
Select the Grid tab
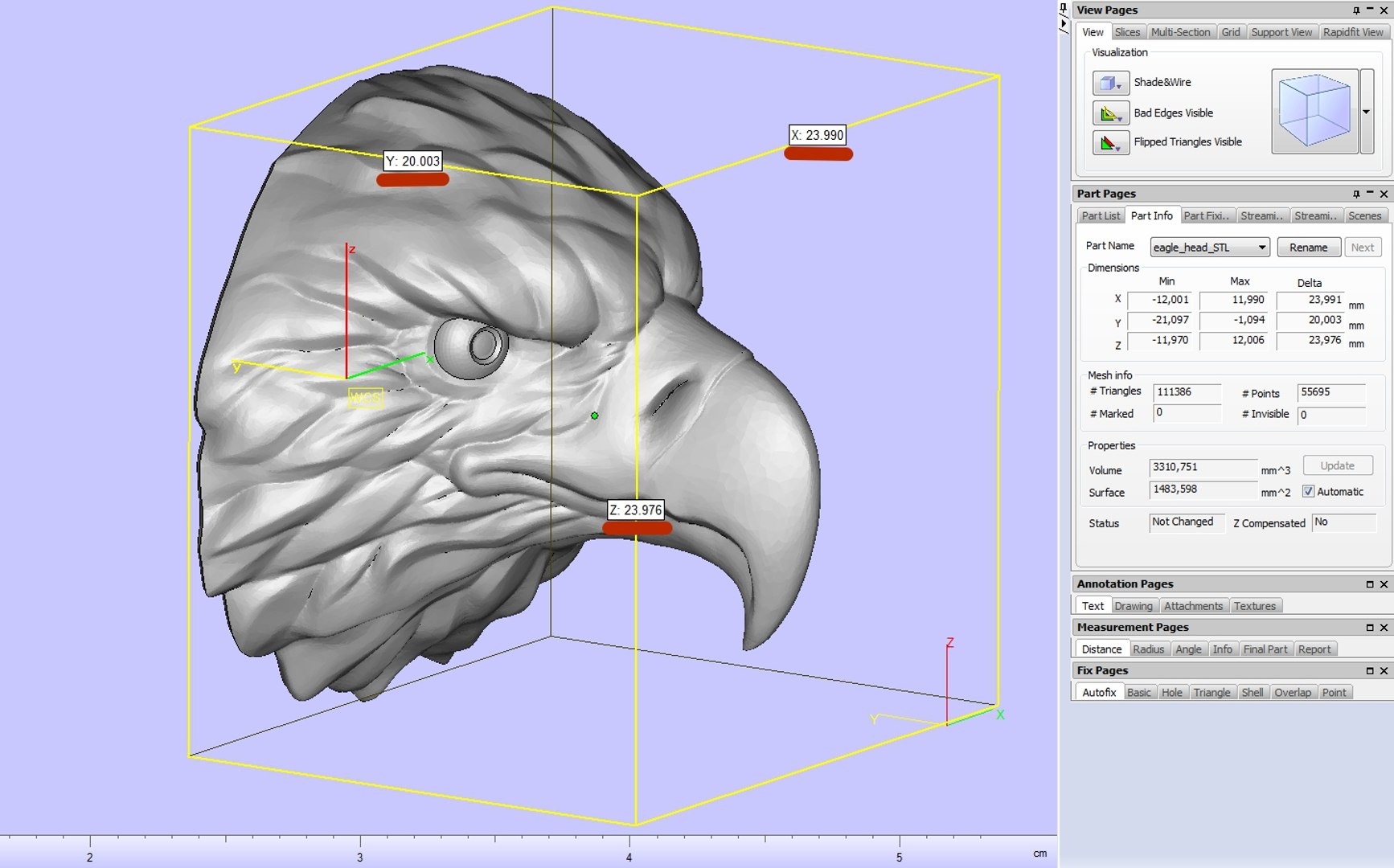[x=1231, y=33]
